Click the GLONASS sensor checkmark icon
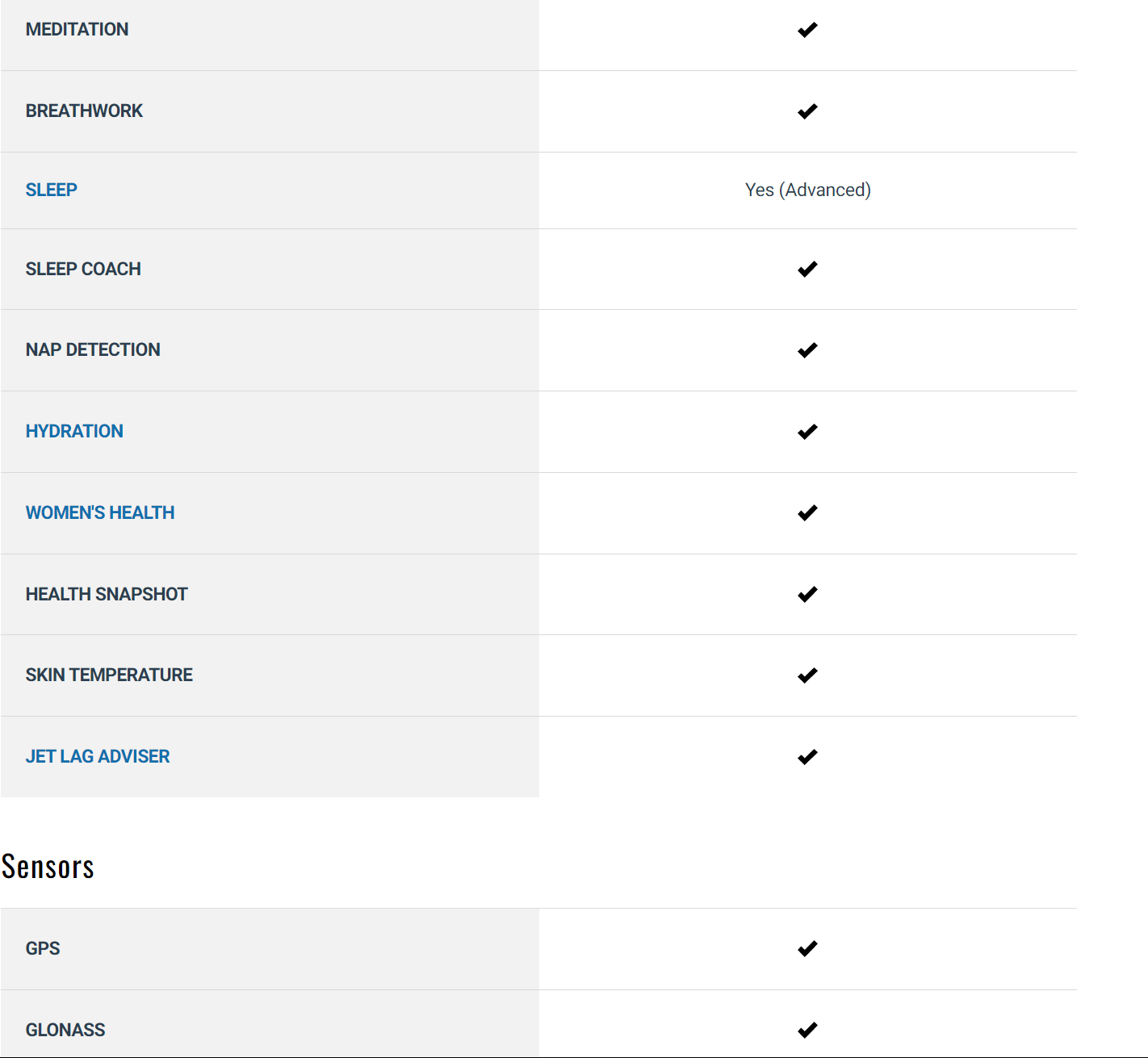This screenshot has width=1148, height=1058. 807,1031
